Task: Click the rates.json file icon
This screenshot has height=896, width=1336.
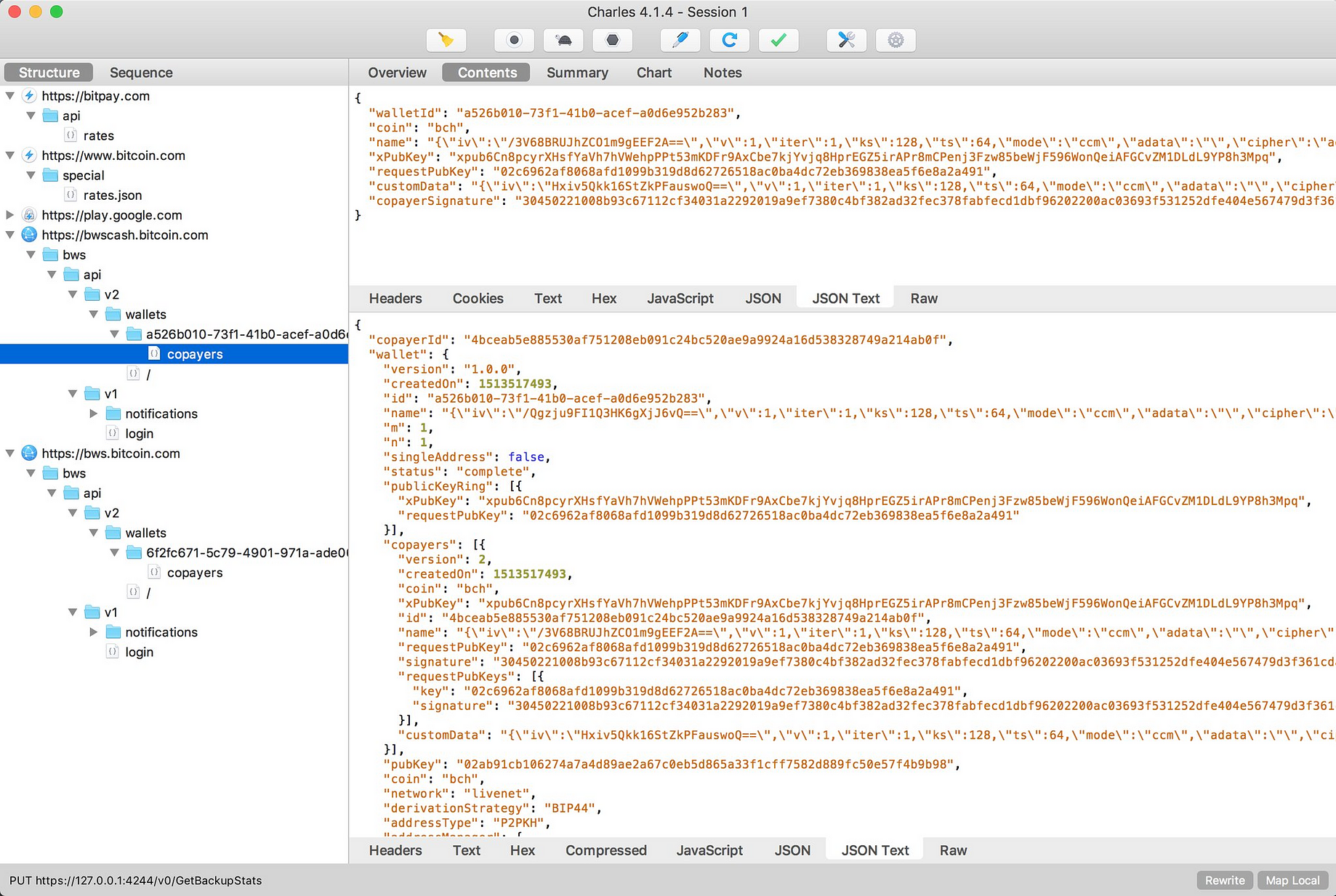Action: pos(71,195)
